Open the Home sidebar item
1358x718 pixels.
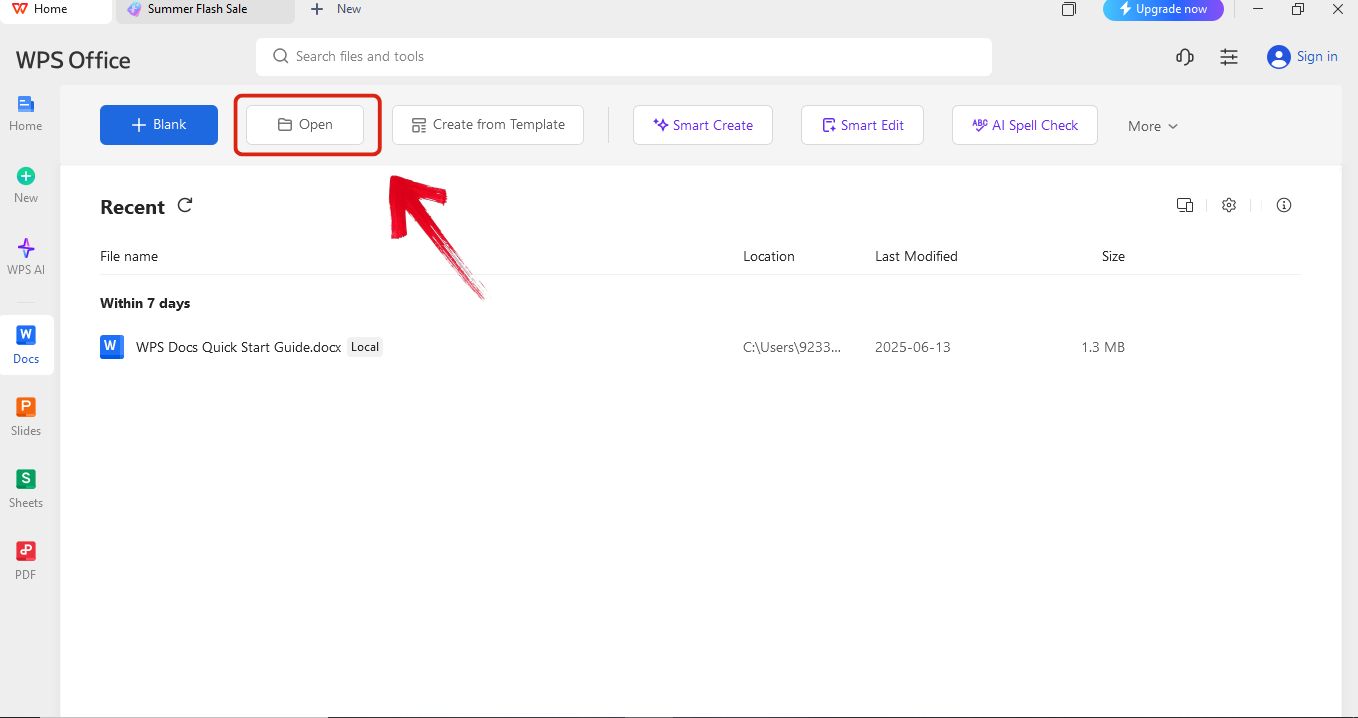pos(25,113)
